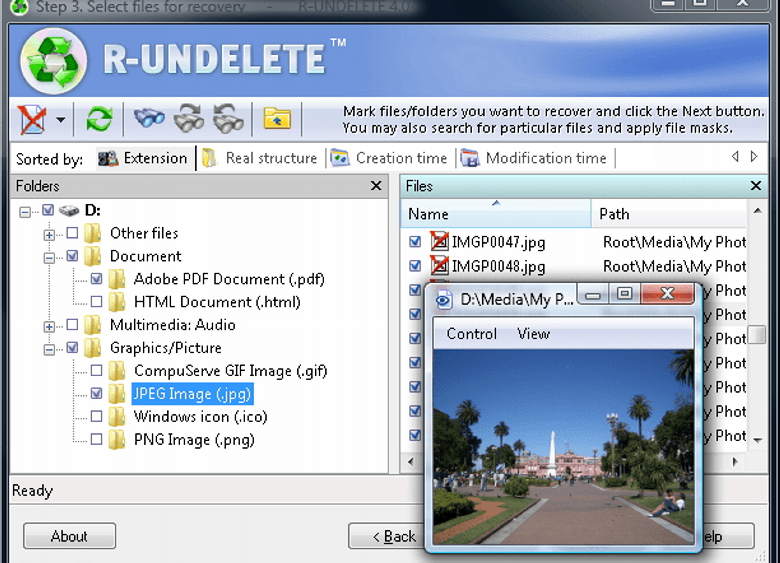Click the blue binoculars Find icon

click(x=149, y=119)
